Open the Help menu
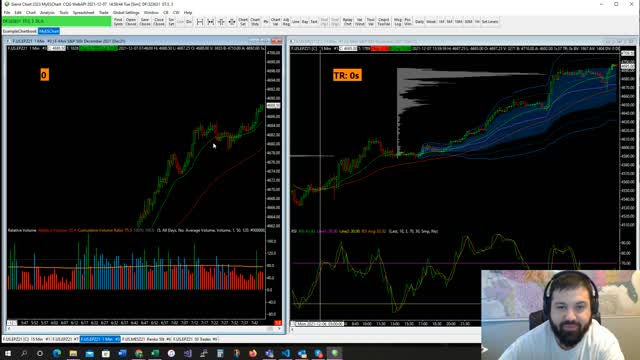This screenshot has height=360, width=640. 188,13
